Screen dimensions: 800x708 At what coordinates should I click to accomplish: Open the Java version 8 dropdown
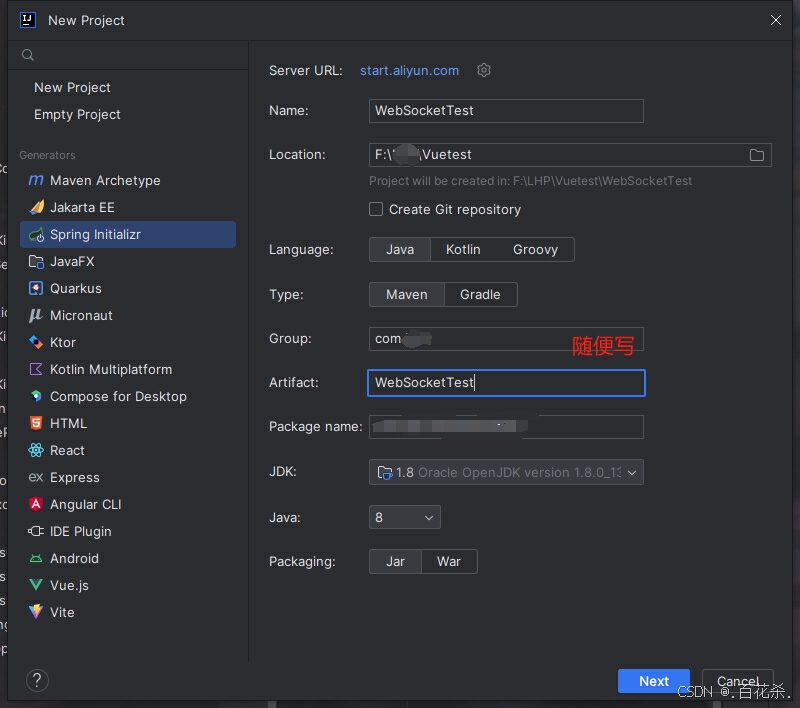pos(405,517)
